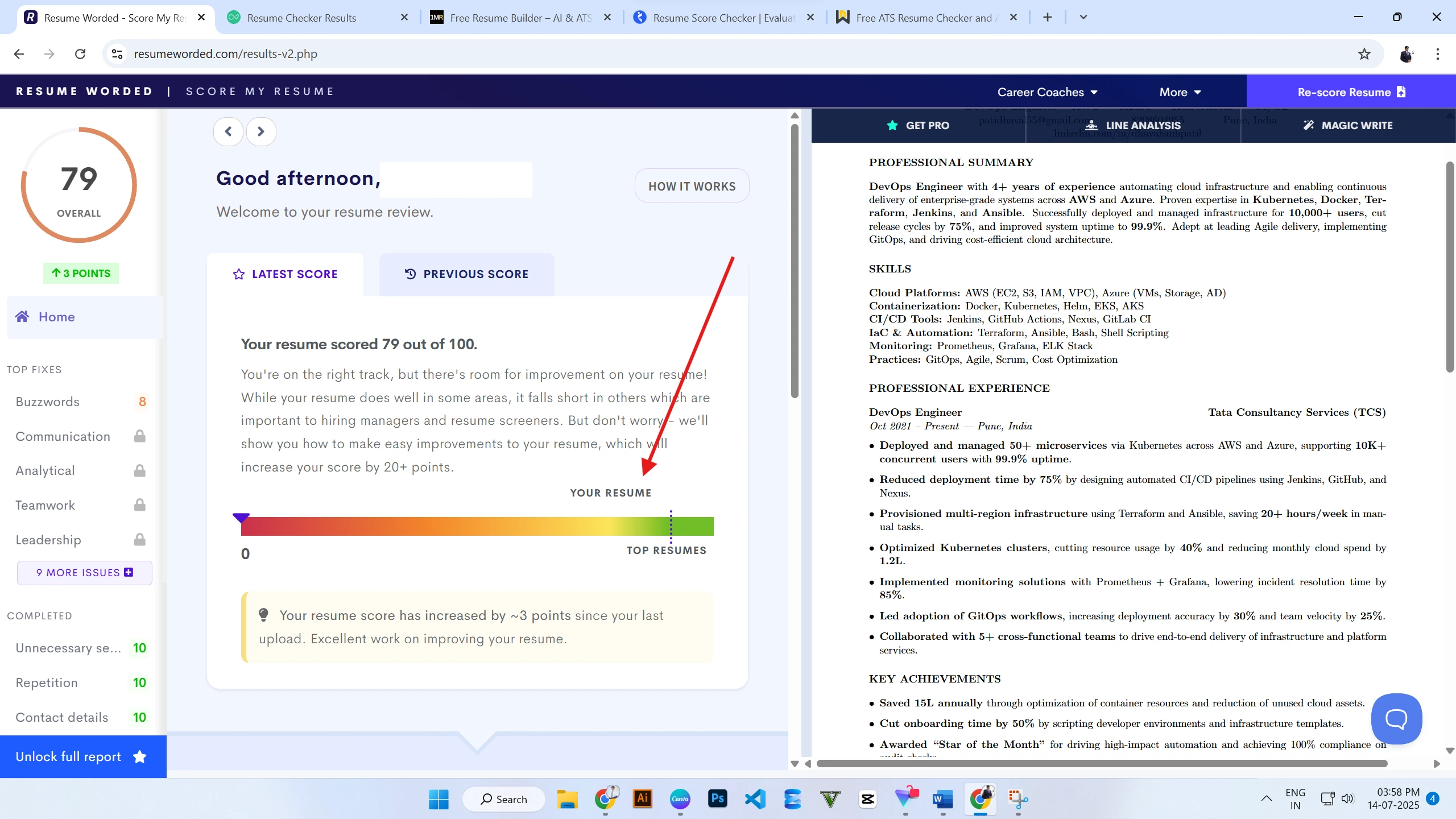View site information icon in address bar

(117, 54)
